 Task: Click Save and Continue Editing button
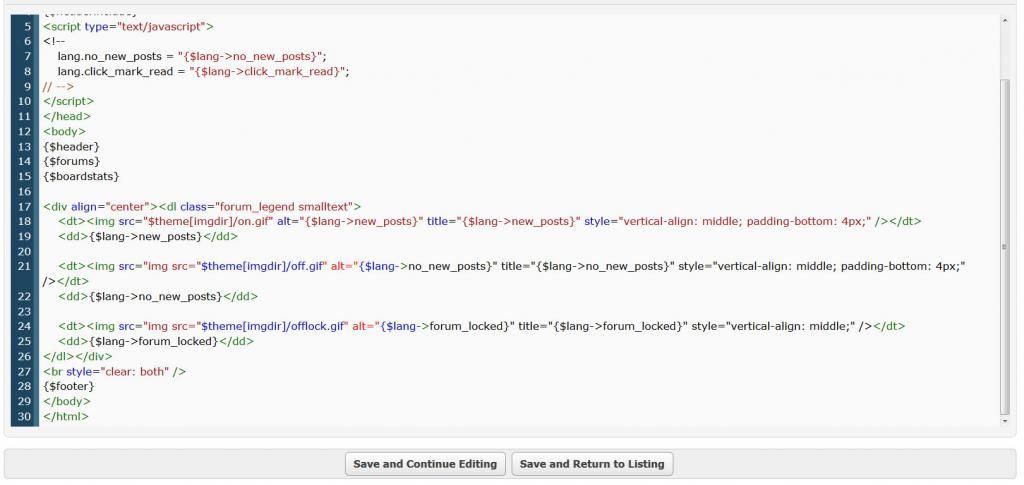425,464
